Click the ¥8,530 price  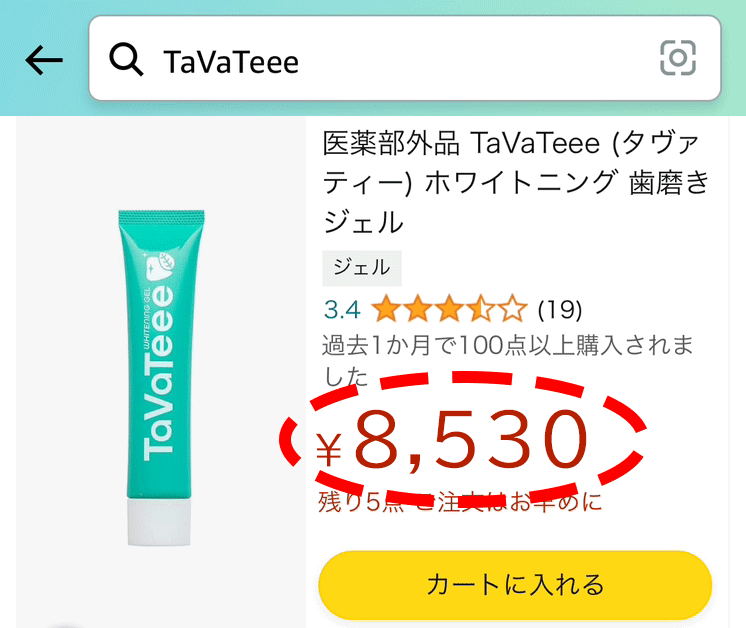(x=452, y=440)
